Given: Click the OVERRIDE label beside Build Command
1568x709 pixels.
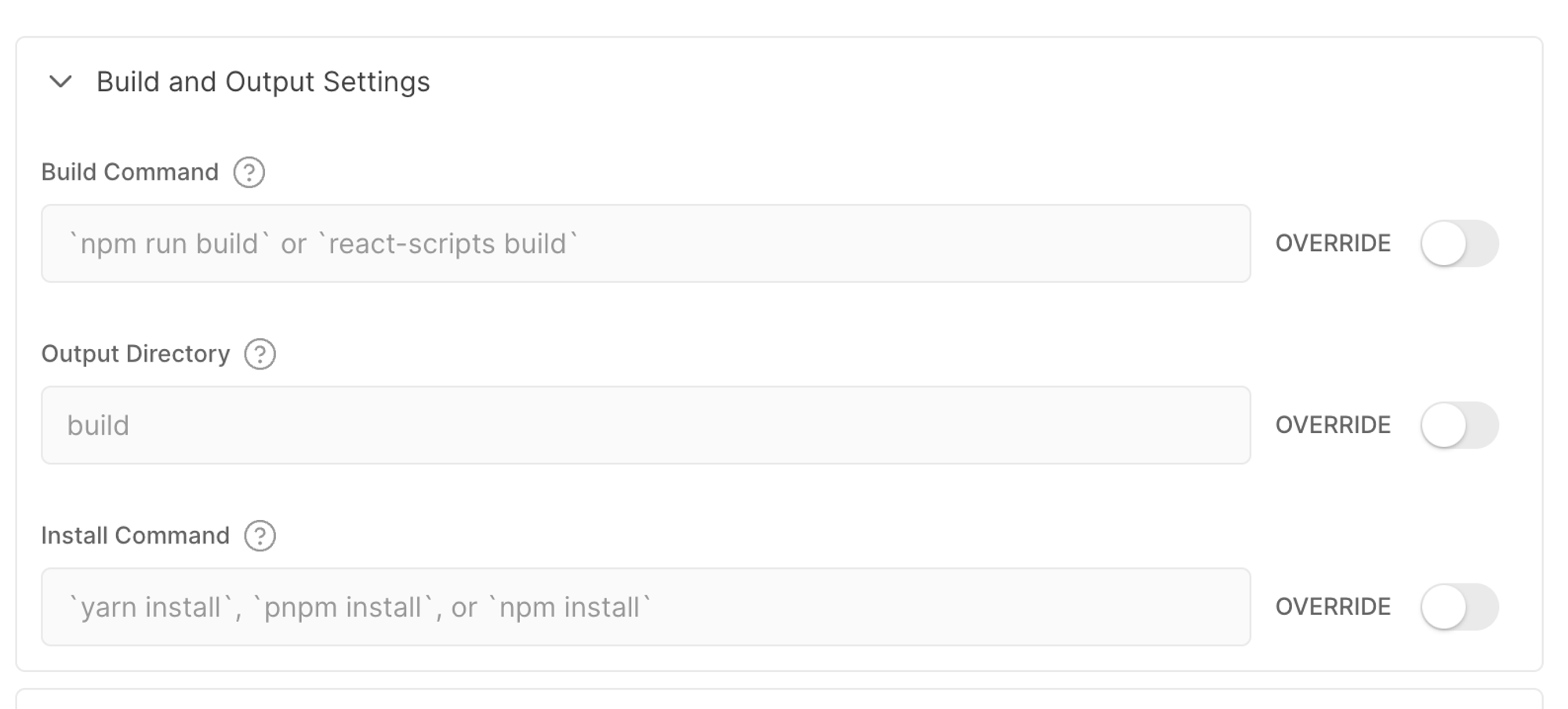Looking at the screenshot, I should [1333, 244].
